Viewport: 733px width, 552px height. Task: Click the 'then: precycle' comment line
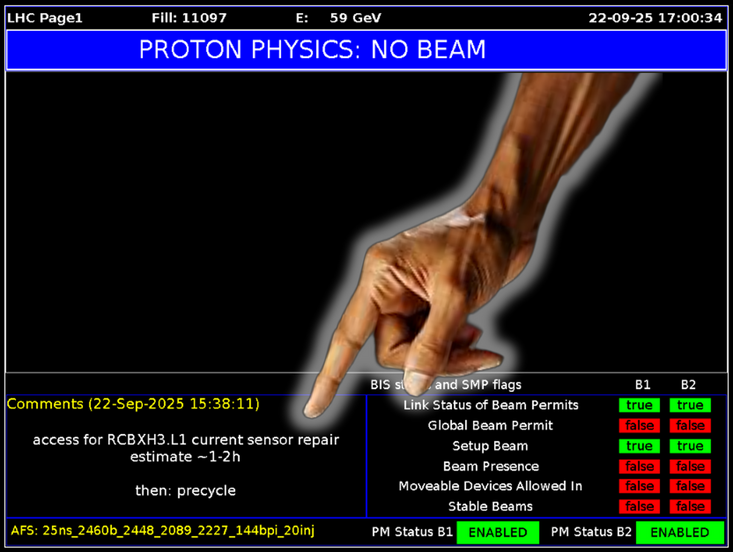pyautogui.click(x=184, y=490)
